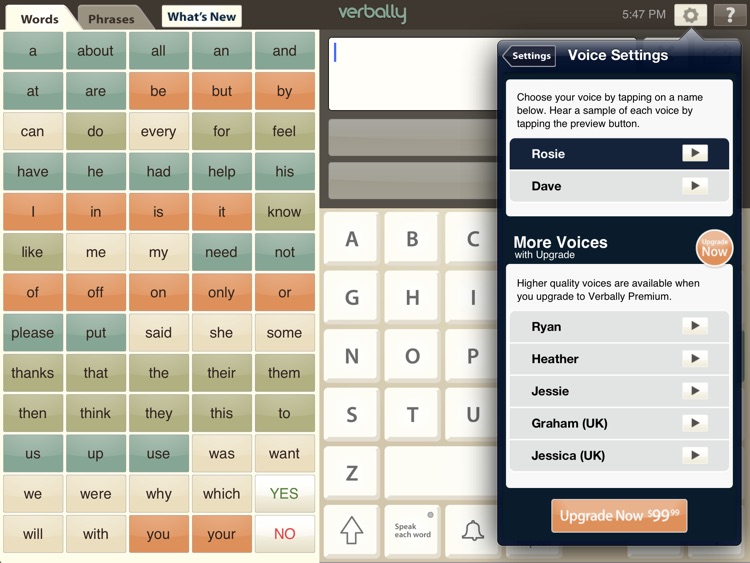Preview the Graham (UK) voice
Image resolution: width=750 pixels, height=563 pixels.
[695, 423]
